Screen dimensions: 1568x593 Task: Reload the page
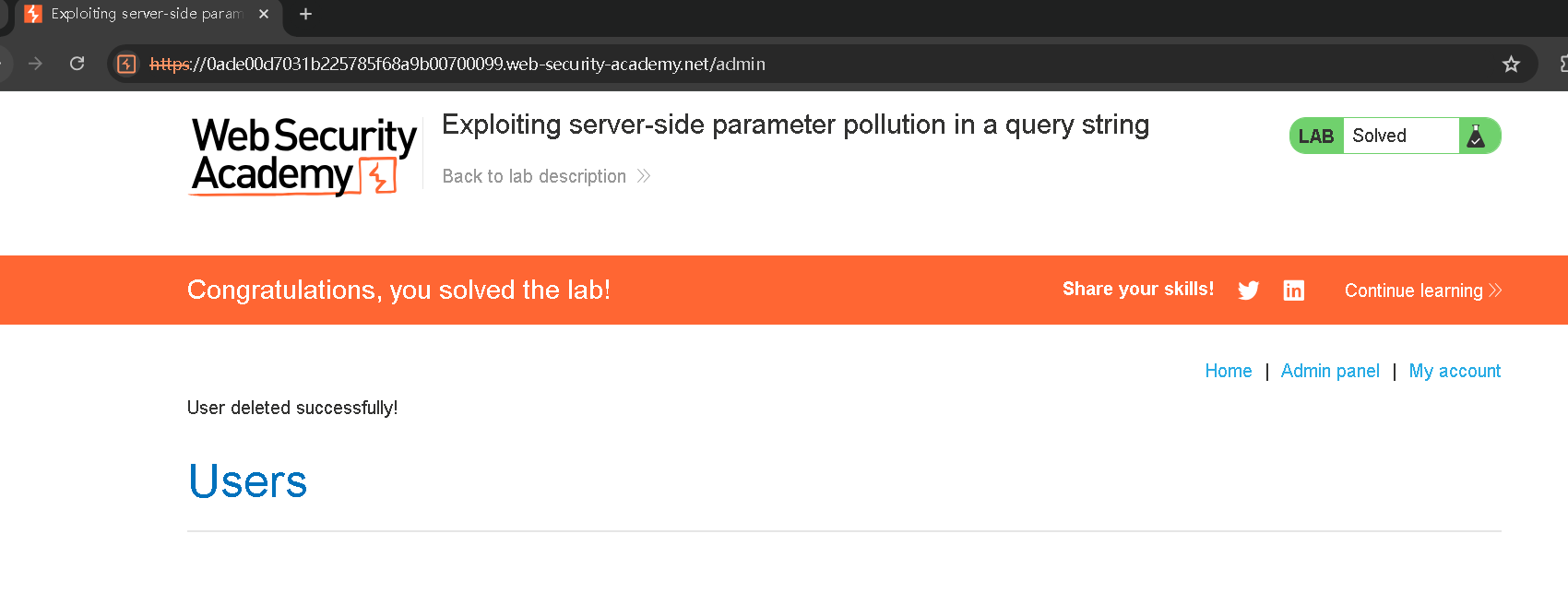point(77,64)
